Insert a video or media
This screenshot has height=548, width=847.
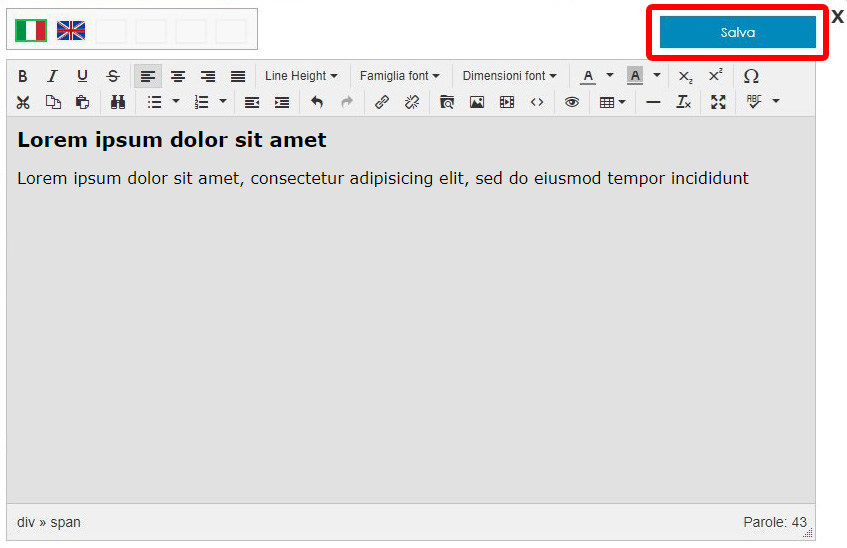507,102
